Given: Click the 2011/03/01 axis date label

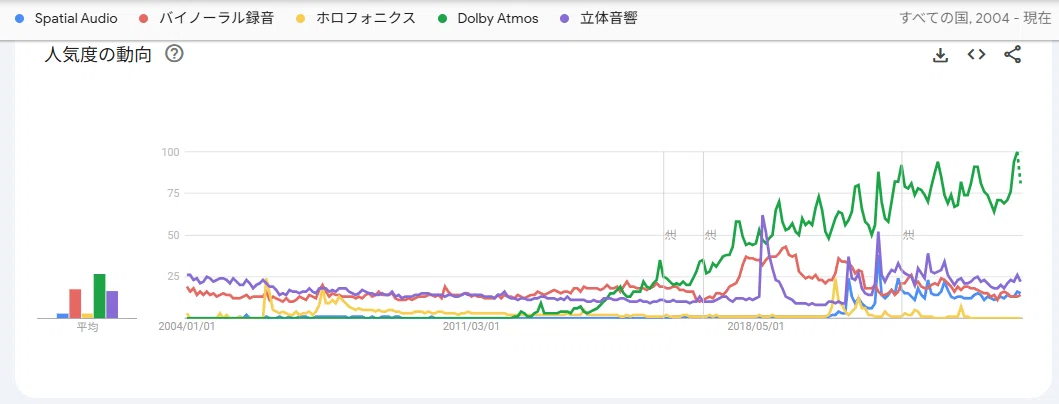Looking at the screenshot, I should (471, 326).
